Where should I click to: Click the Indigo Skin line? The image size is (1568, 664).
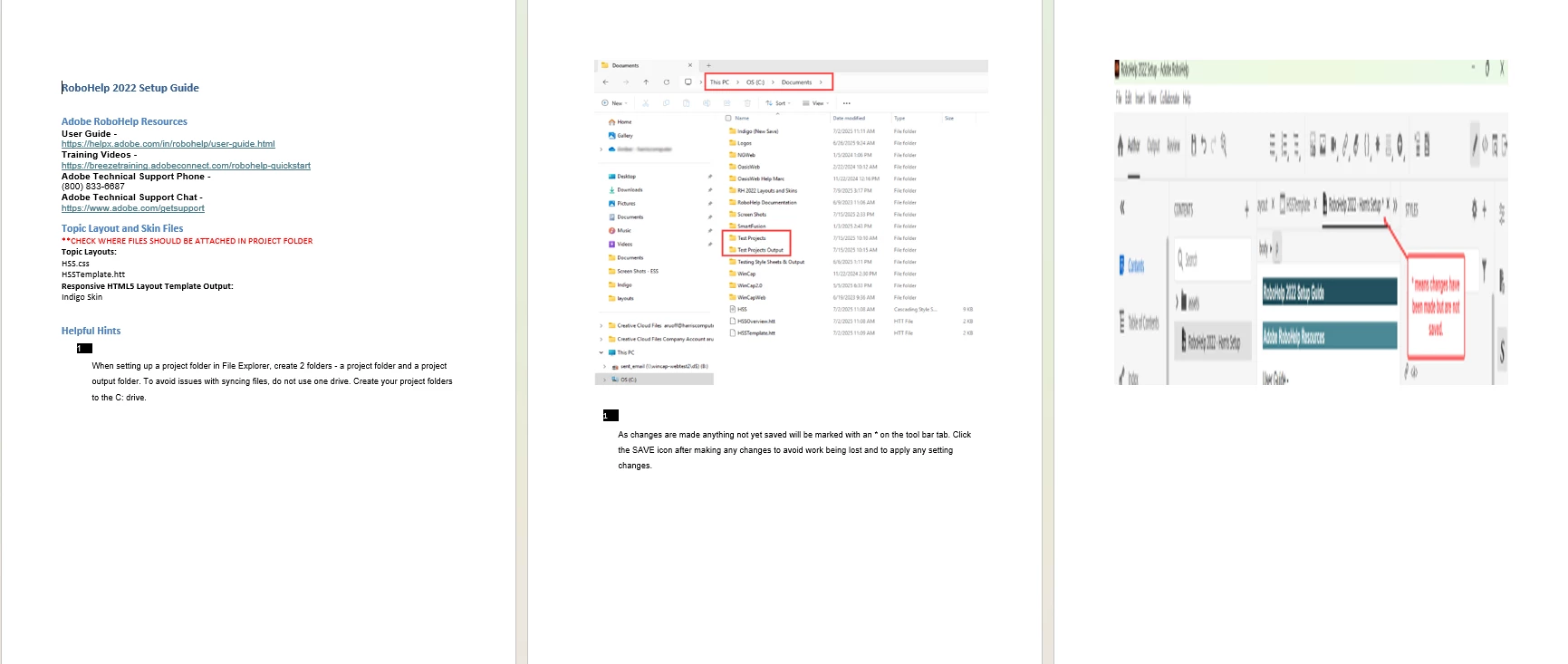(x=82, y=297)
